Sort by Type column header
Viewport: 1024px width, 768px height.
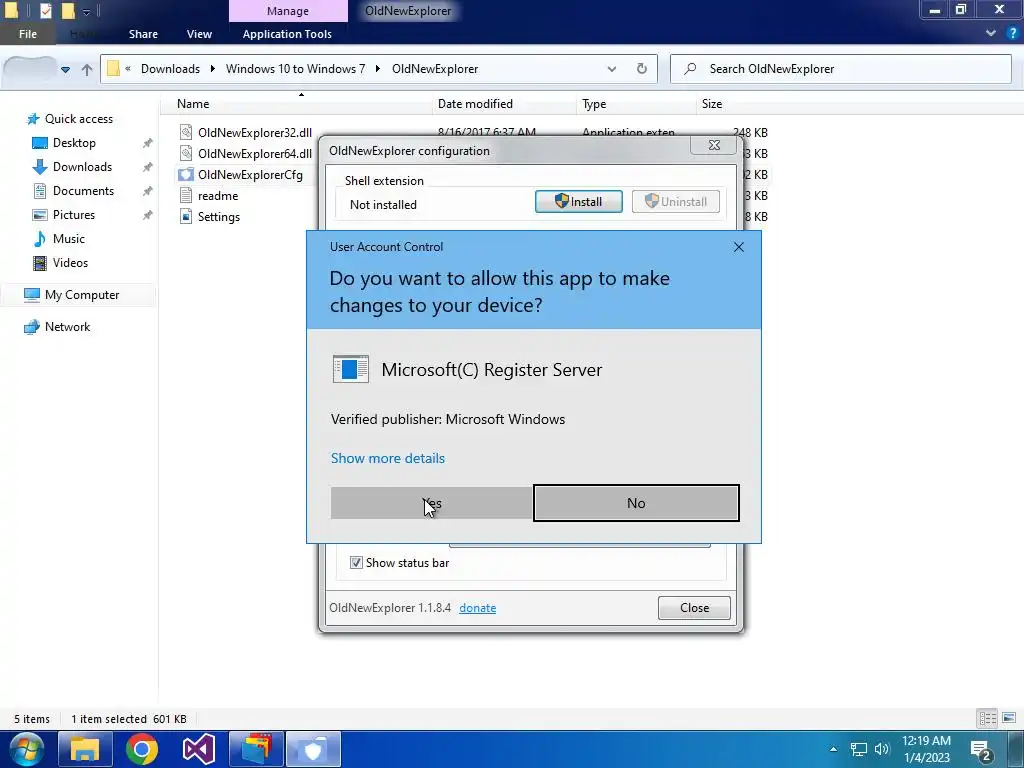click(594, 104)
